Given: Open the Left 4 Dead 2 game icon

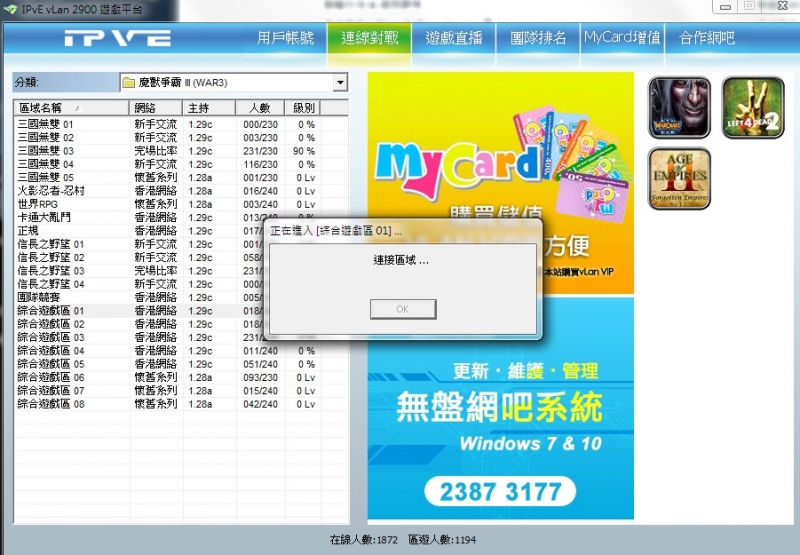Looking at the screenshot, I should tap(753, 108).
